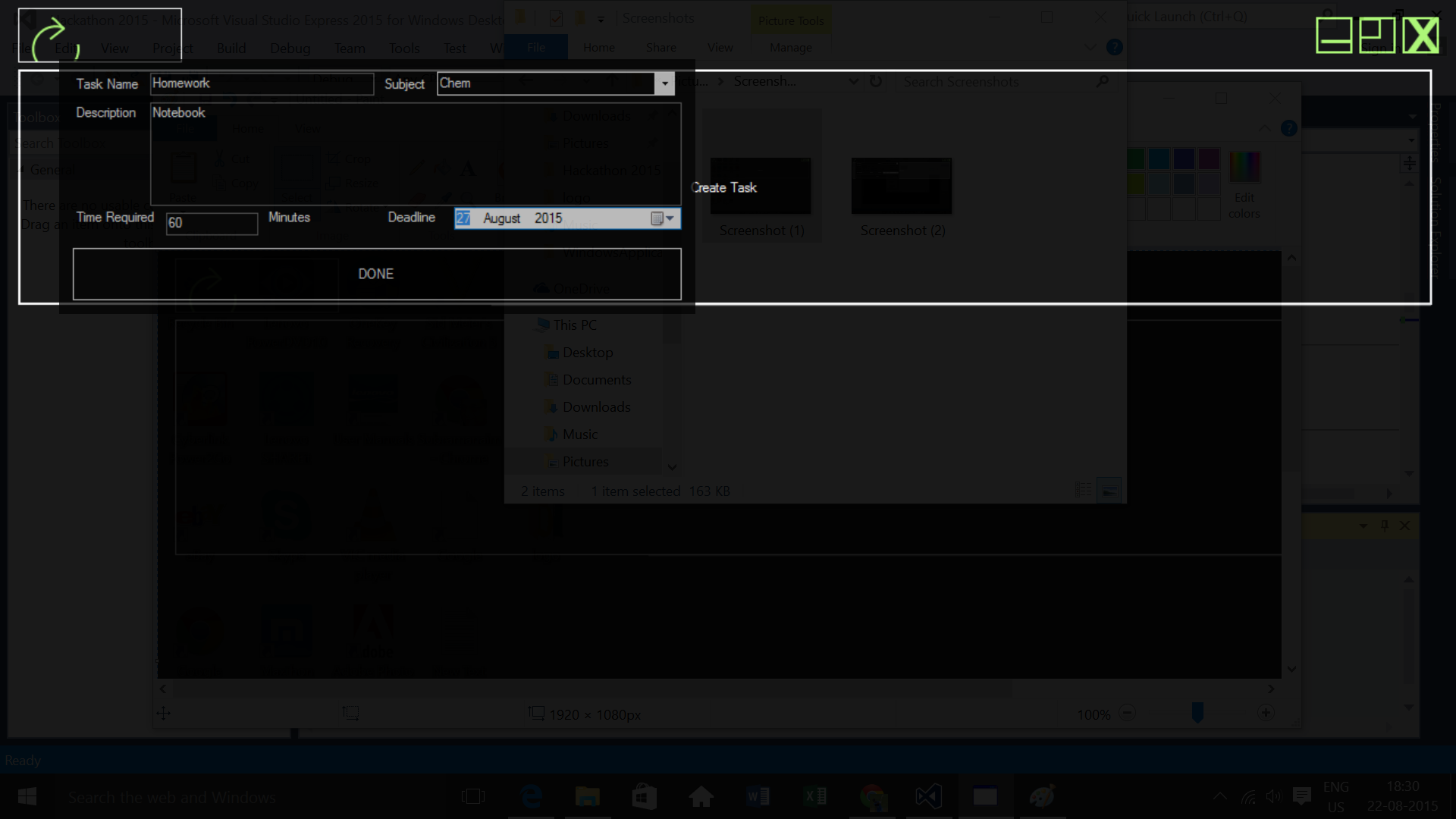Viewport: 1456px width, 819px height.
Task: Open Visual Studio from the taskbar
Action: click(x=928, y=796)
